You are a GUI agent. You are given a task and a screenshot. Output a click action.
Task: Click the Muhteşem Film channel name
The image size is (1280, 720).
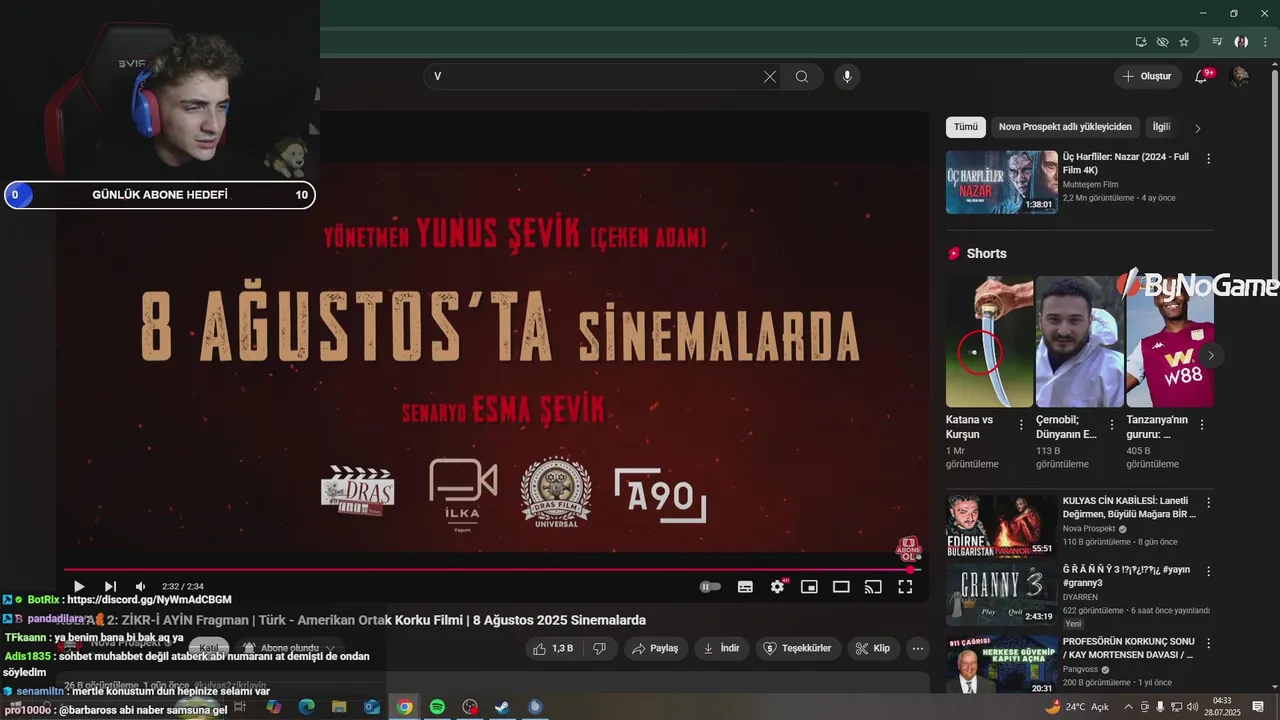click(1090, 185)
